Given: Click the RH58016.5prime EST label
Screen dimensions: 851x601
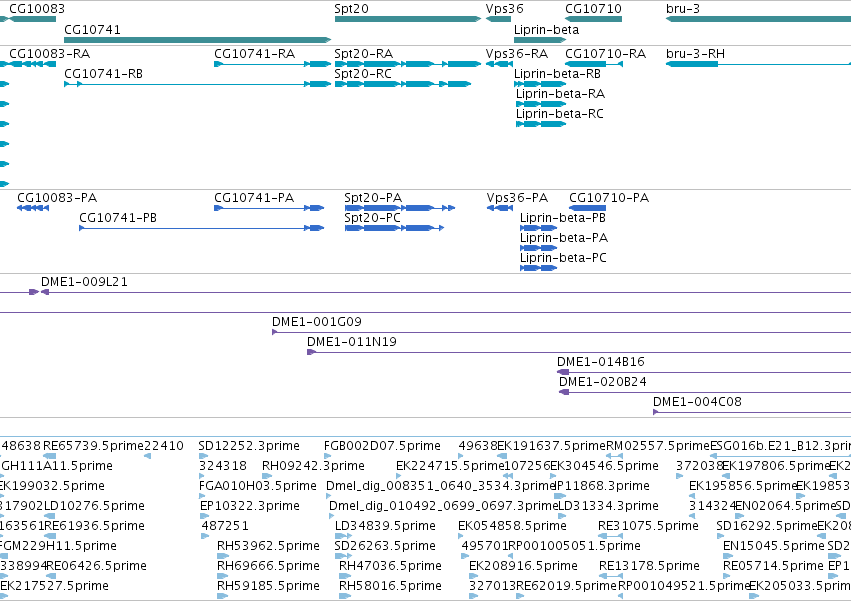Looking at the screenshot, I should 390,586.
